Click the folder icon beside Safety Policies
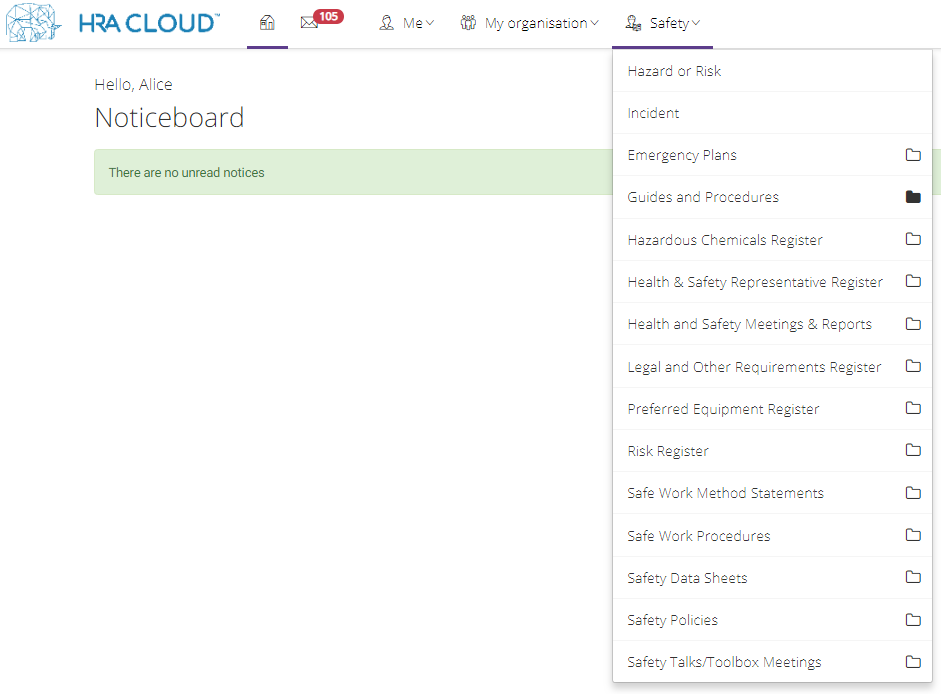 [x=913, y=620]
